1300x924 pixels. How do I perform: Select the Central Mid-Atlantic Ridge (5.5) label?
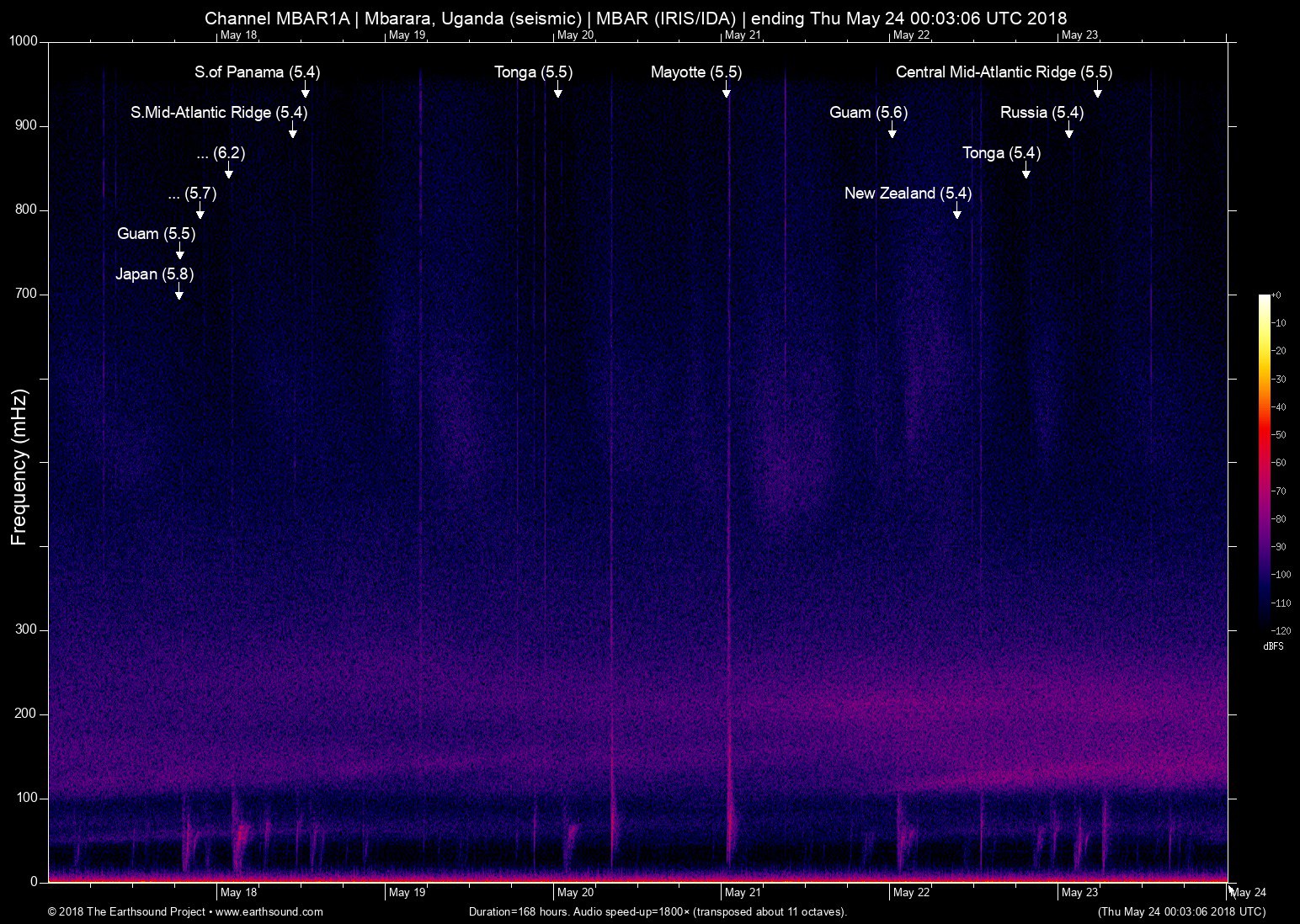point(1004,72)
